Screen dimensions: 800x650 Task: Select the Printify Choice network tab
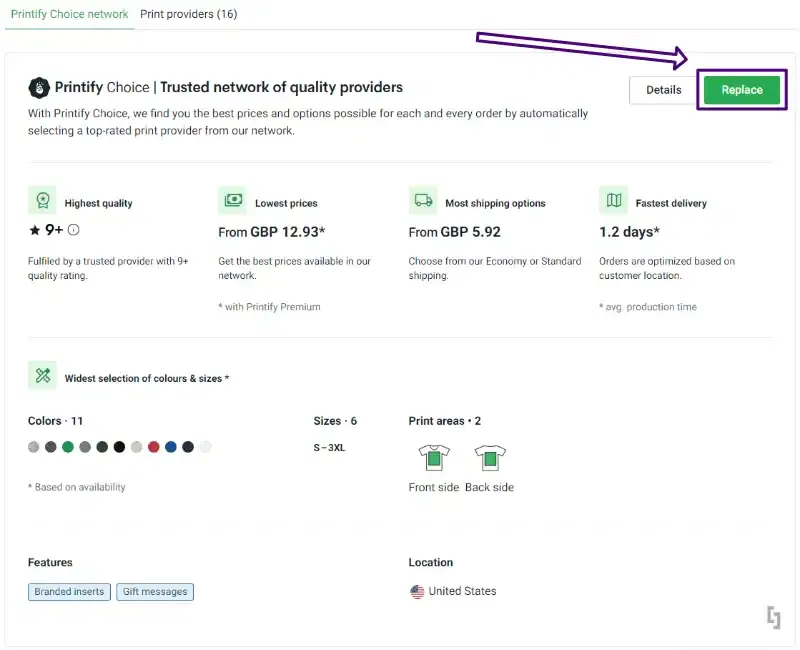click(68, 14)
